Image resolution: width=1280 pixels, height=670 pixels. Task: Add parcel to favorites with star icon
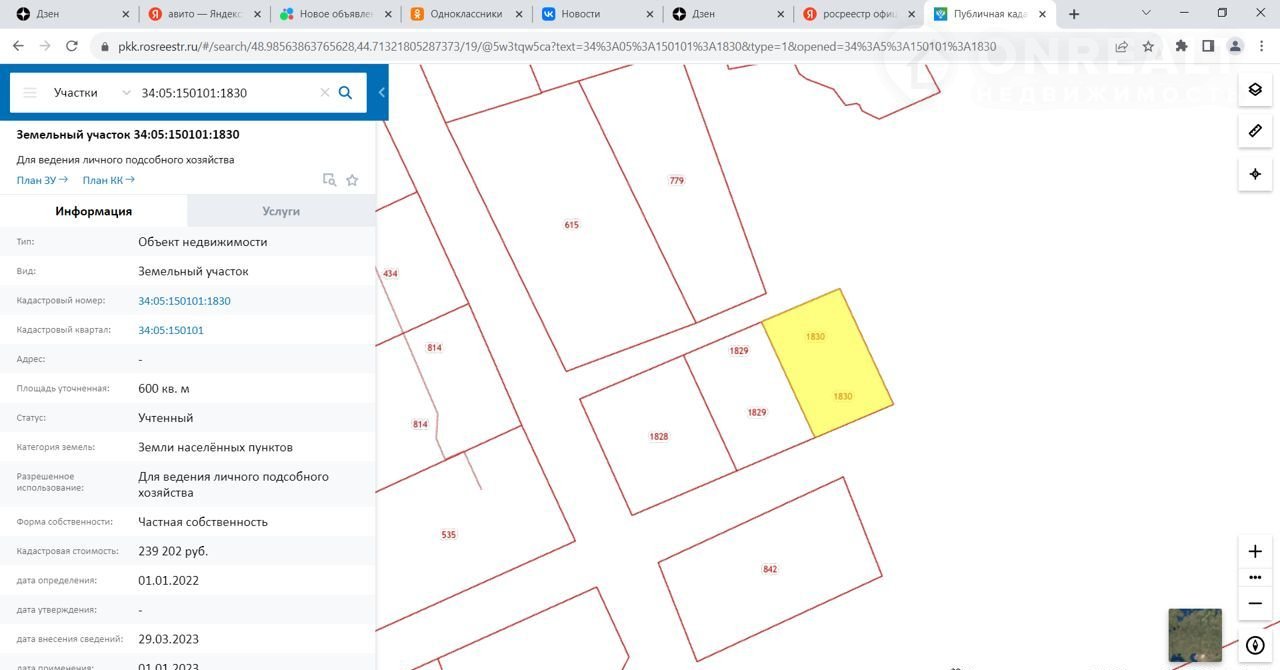[x=352, y=180]
